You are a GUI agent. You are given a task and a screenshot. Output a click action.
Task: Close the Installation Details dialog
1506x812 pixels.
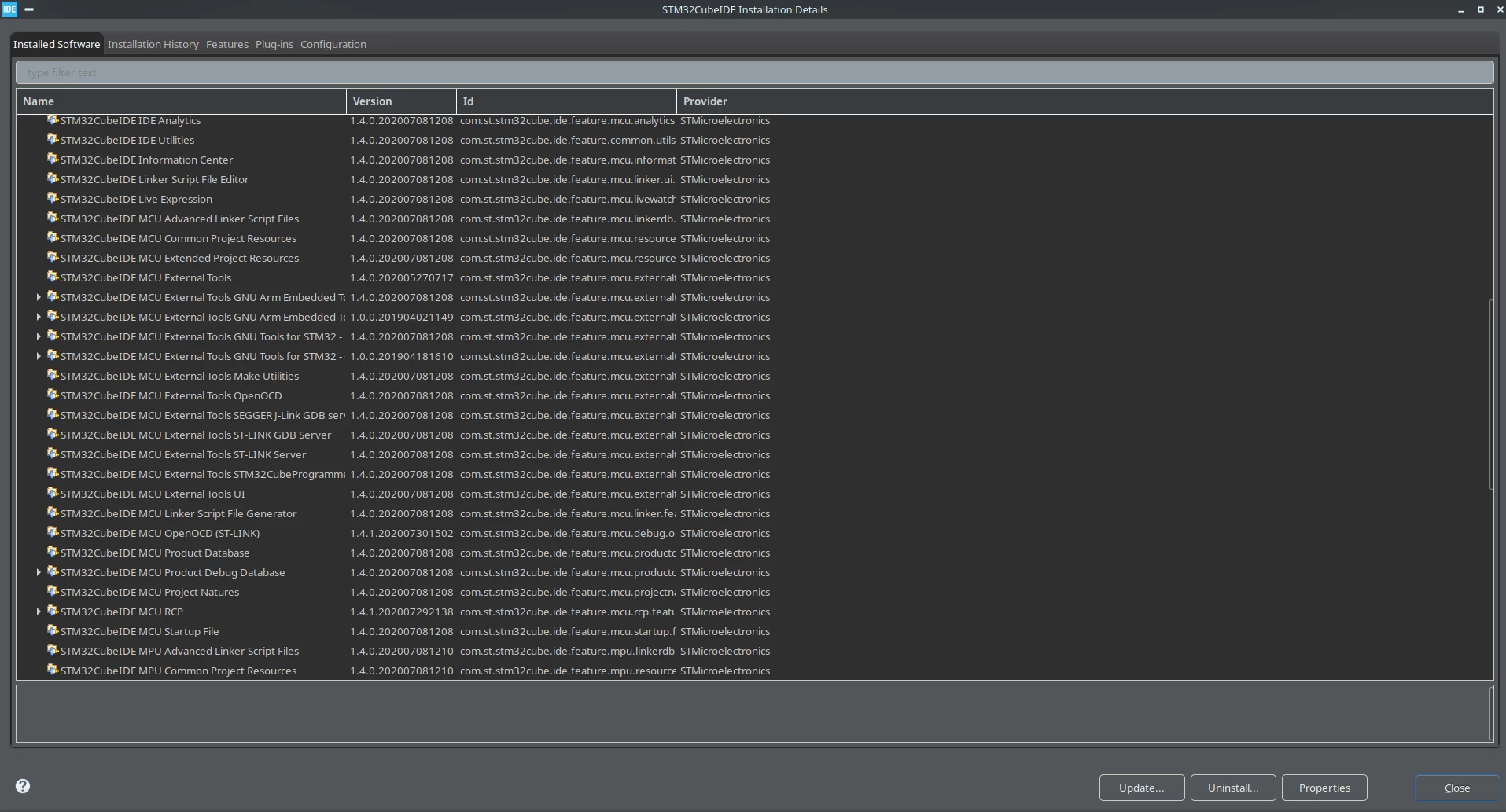click(1457, 788)
